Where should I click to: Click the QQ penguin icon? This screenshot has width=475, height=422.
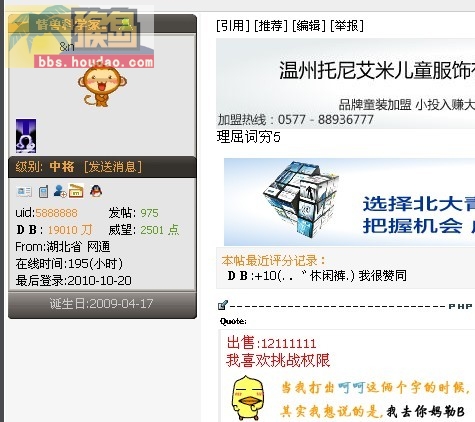coord(96,191)
